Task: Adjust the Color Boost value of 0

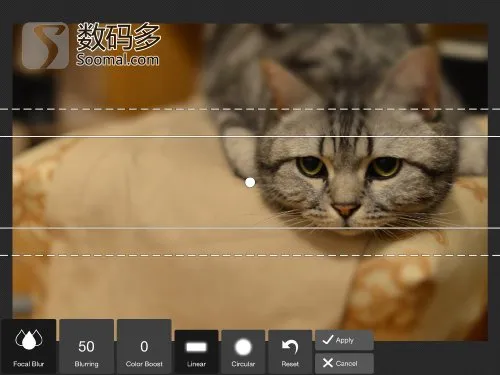Action: 144,347
